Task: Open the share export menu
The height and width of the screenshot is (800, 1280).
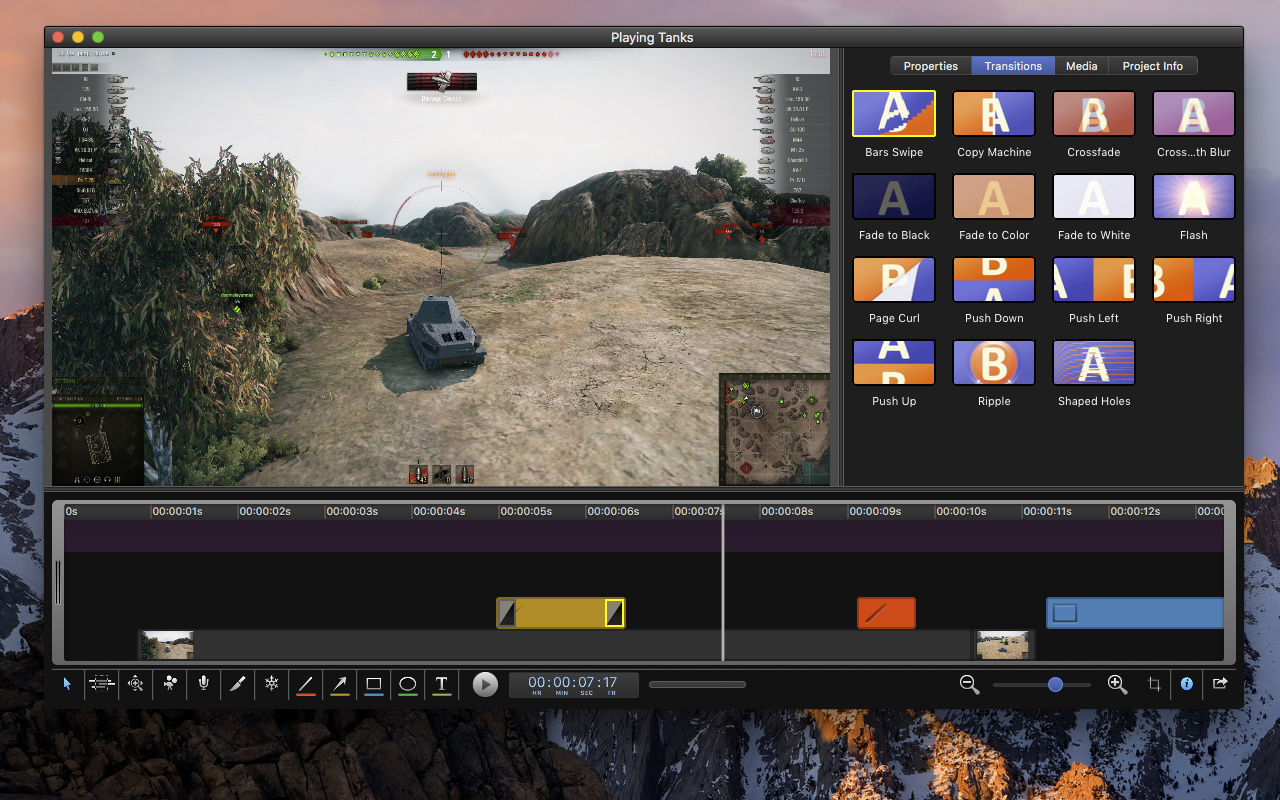Action: click(1220, 684)
